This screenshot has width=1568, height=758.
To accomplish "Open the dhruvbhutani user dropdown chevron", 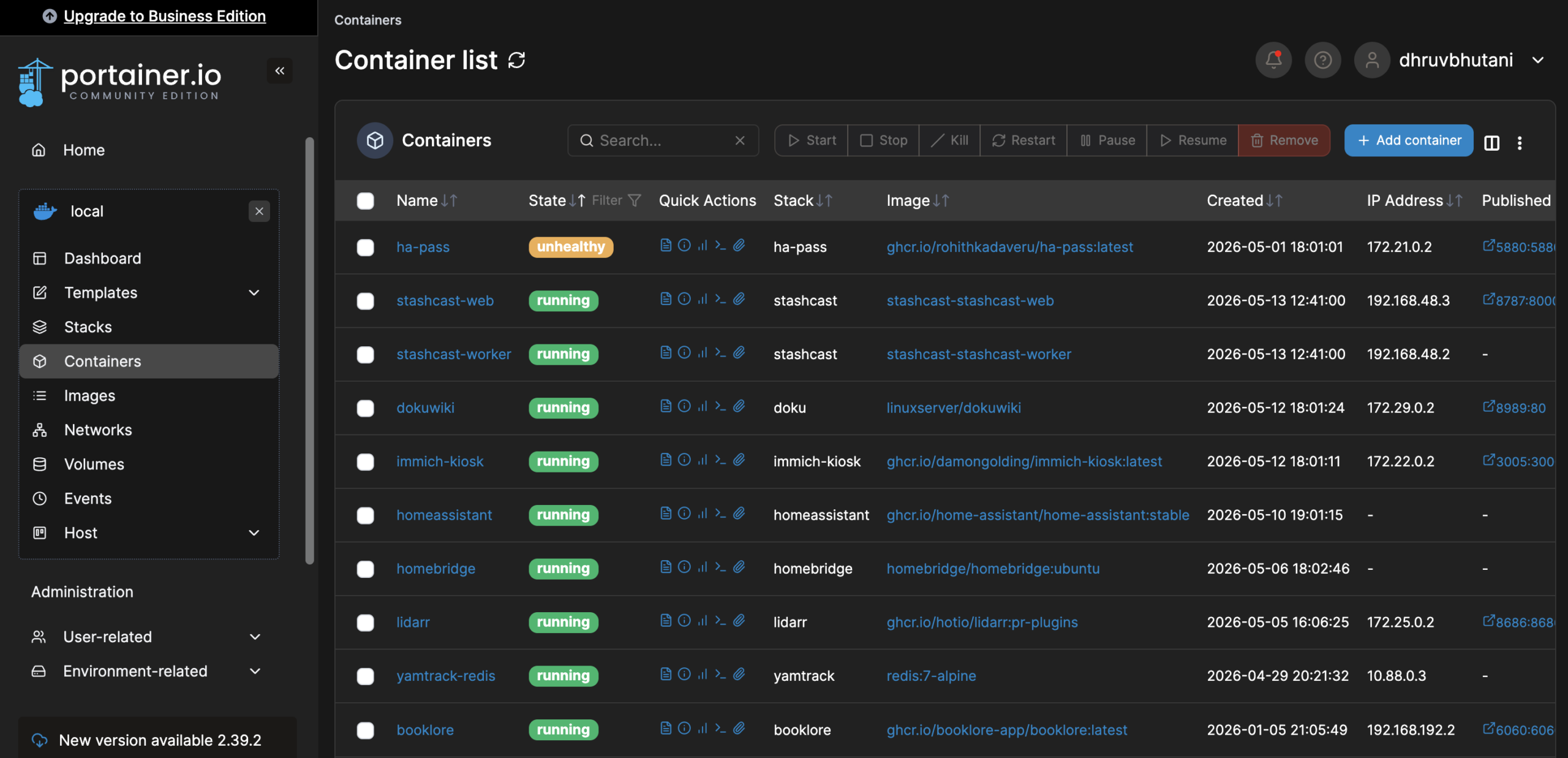I will (1538, 60).
